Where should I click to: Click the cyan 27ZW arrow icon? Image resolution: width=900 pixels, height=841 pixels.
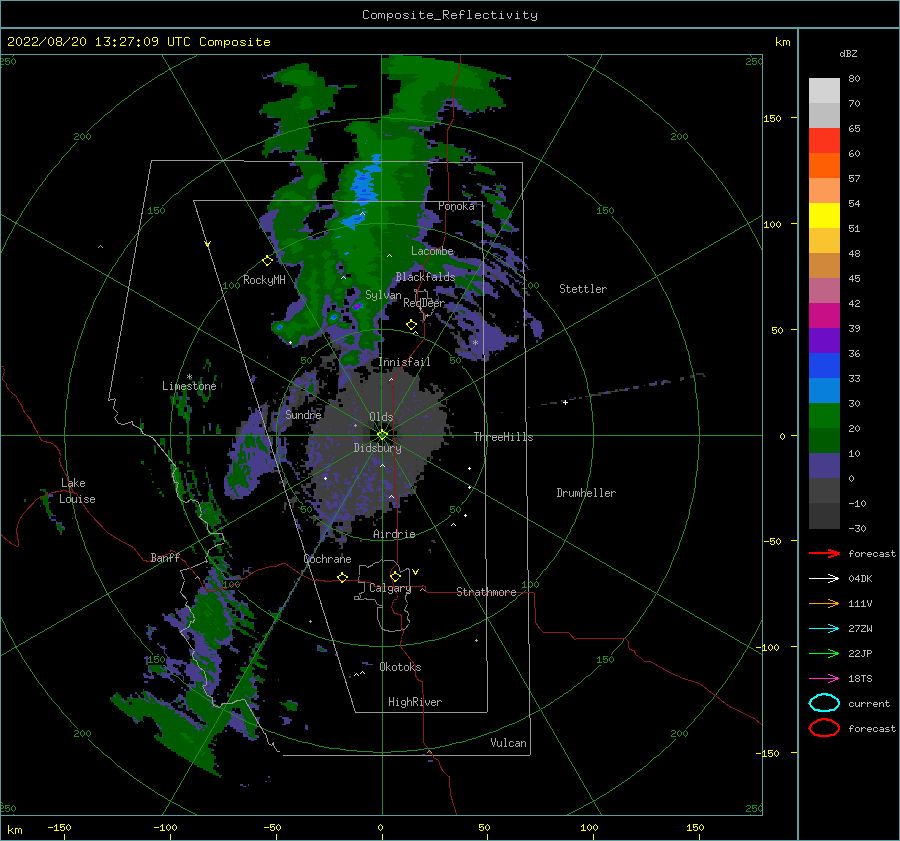[824, 628]
